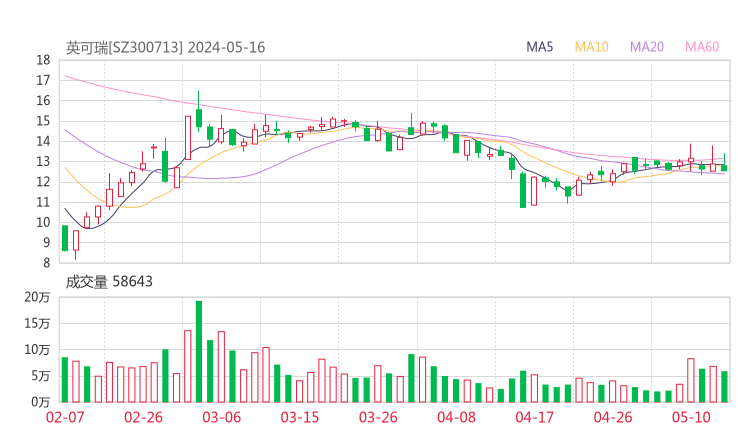Image resolution: width=740 pixels, height=440 pixels.
Task: Click the 04-26 date label
Action: (613, 417)
